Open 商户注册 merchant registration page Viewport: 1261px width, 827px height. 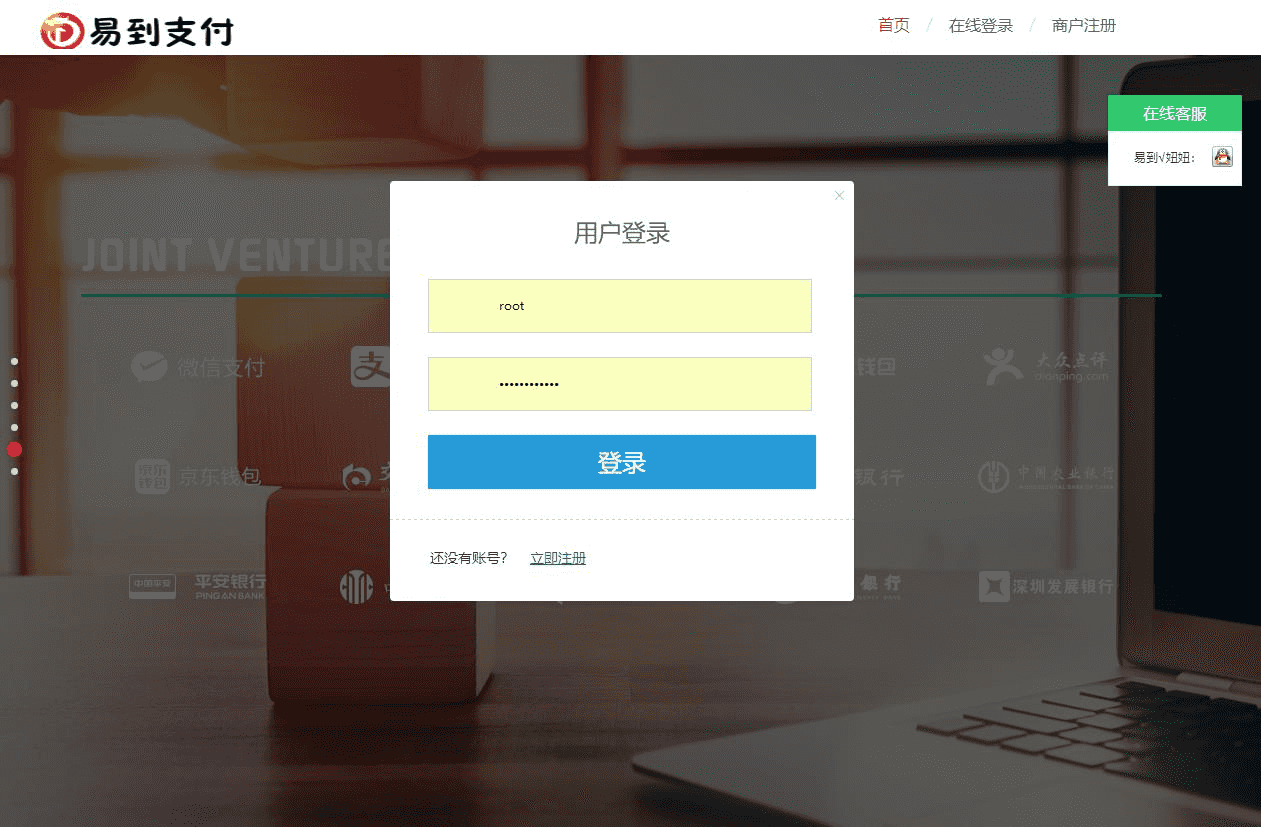[x=1083, y=25]
